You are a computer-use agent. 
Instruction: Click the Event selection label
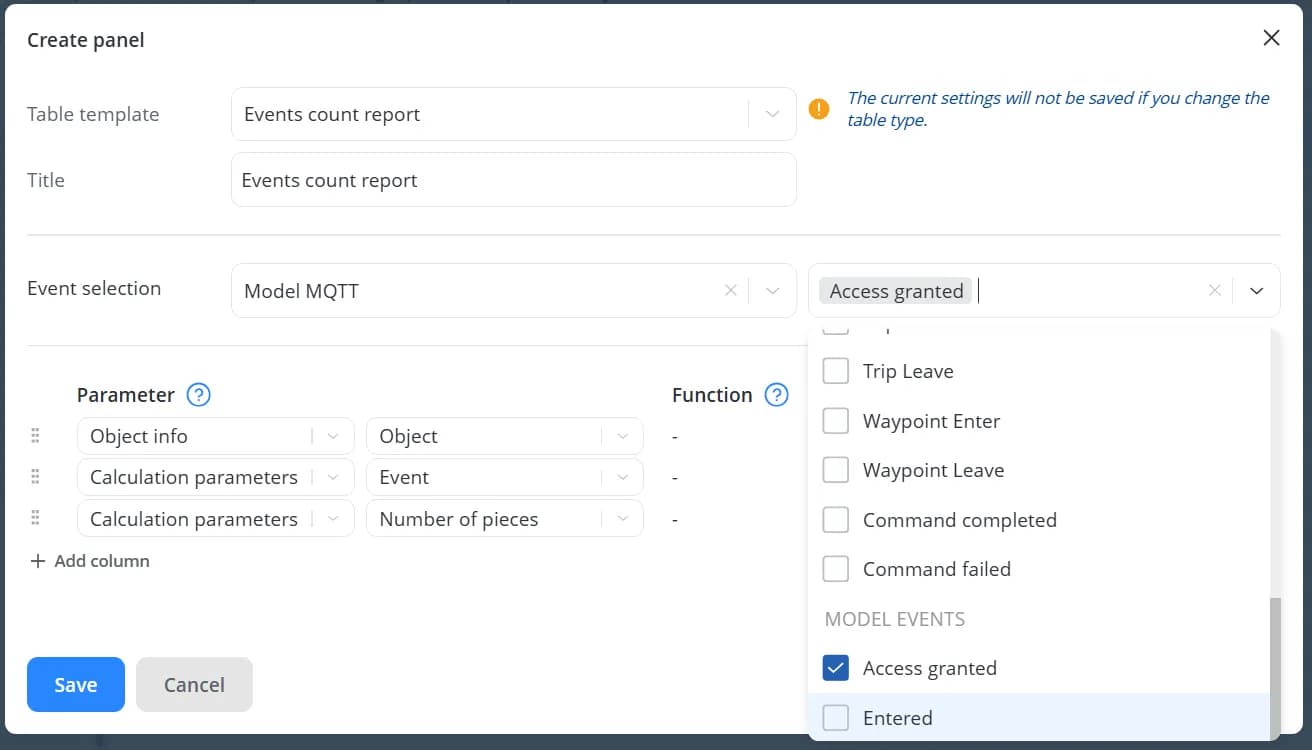tap(94, 288)
